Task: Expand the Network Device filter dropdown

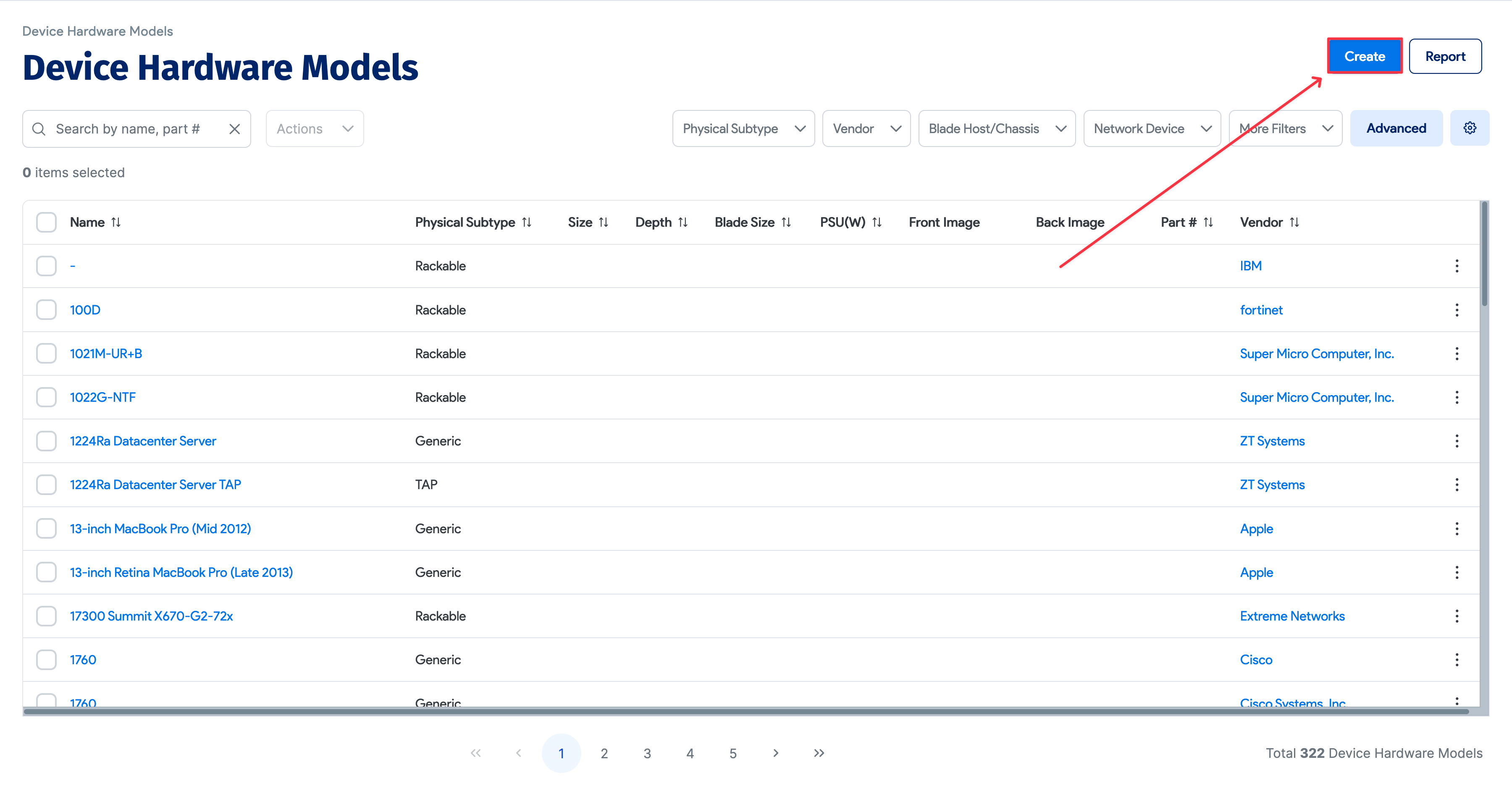Action: click(x=1151, y=128)
